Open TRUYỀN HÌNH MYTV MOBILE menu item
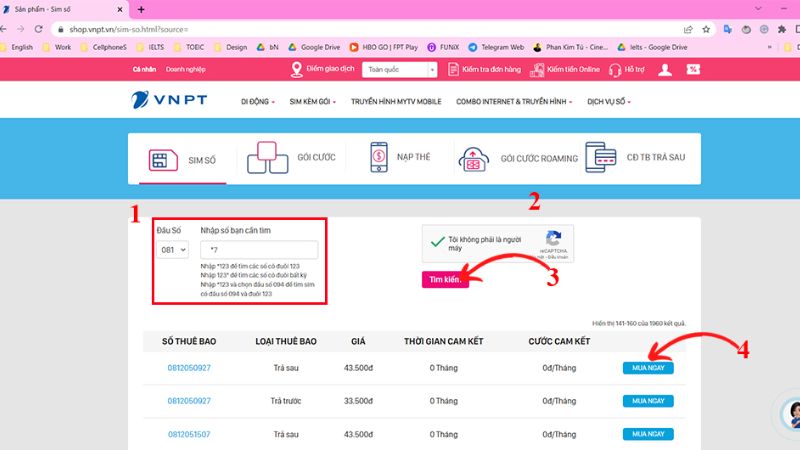 coord(396,102)
